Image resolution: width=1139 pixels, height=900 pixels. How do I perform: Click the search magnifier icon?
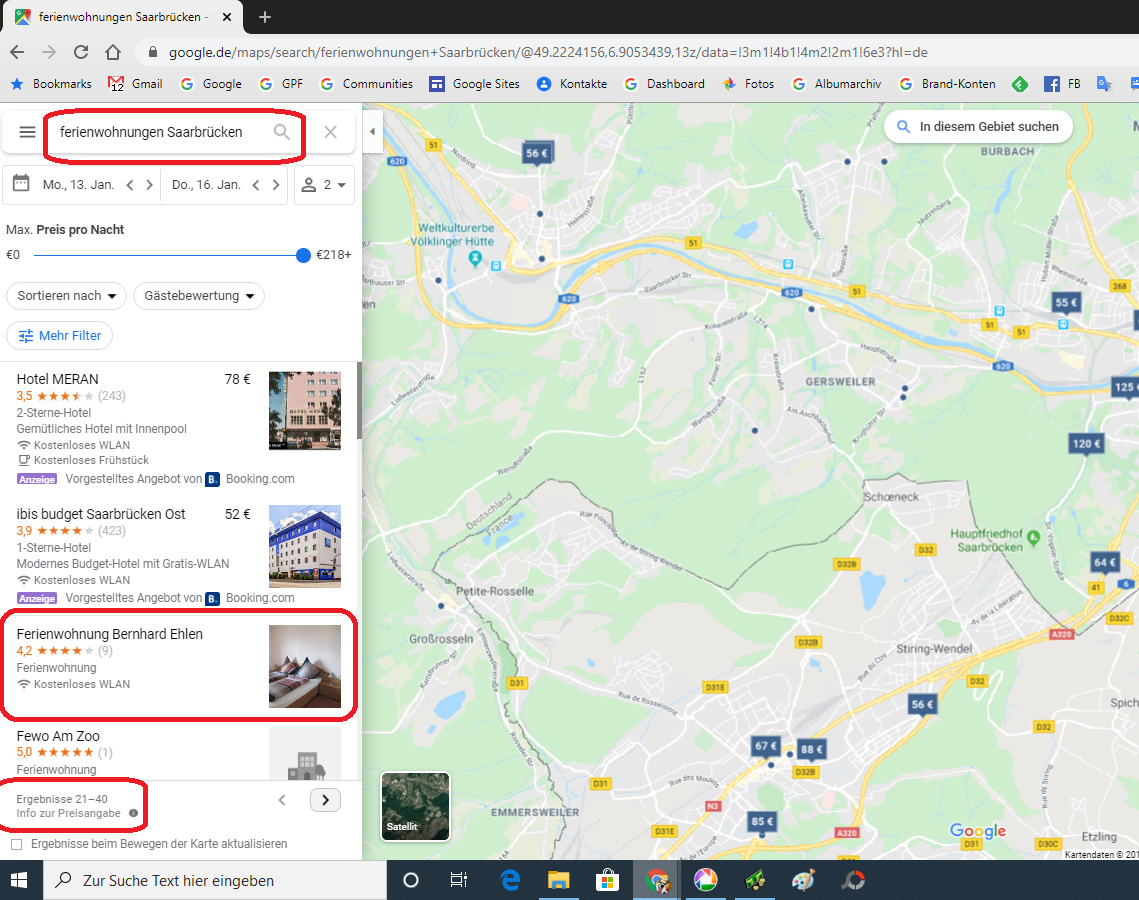281,132
